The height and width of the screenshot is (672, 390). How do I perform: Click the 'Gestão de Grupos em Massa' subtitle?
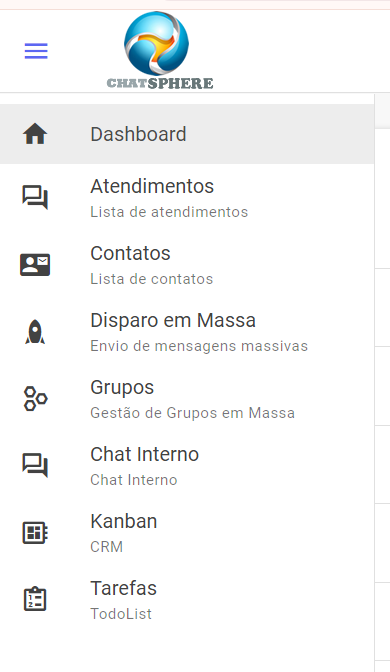coord(192,413)
